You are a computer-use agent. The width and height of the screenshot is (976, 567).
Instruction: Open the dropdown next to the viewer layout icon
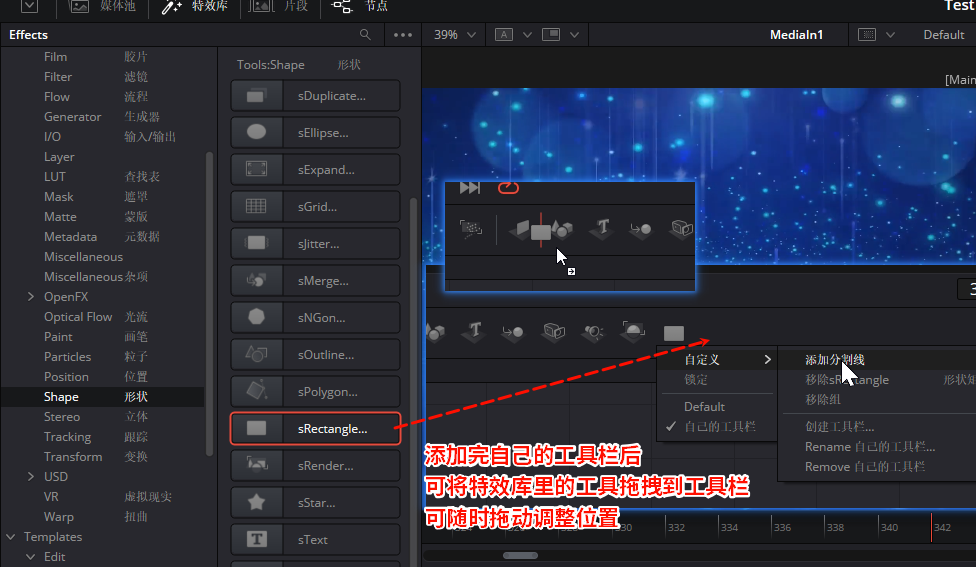coord(575,35)
